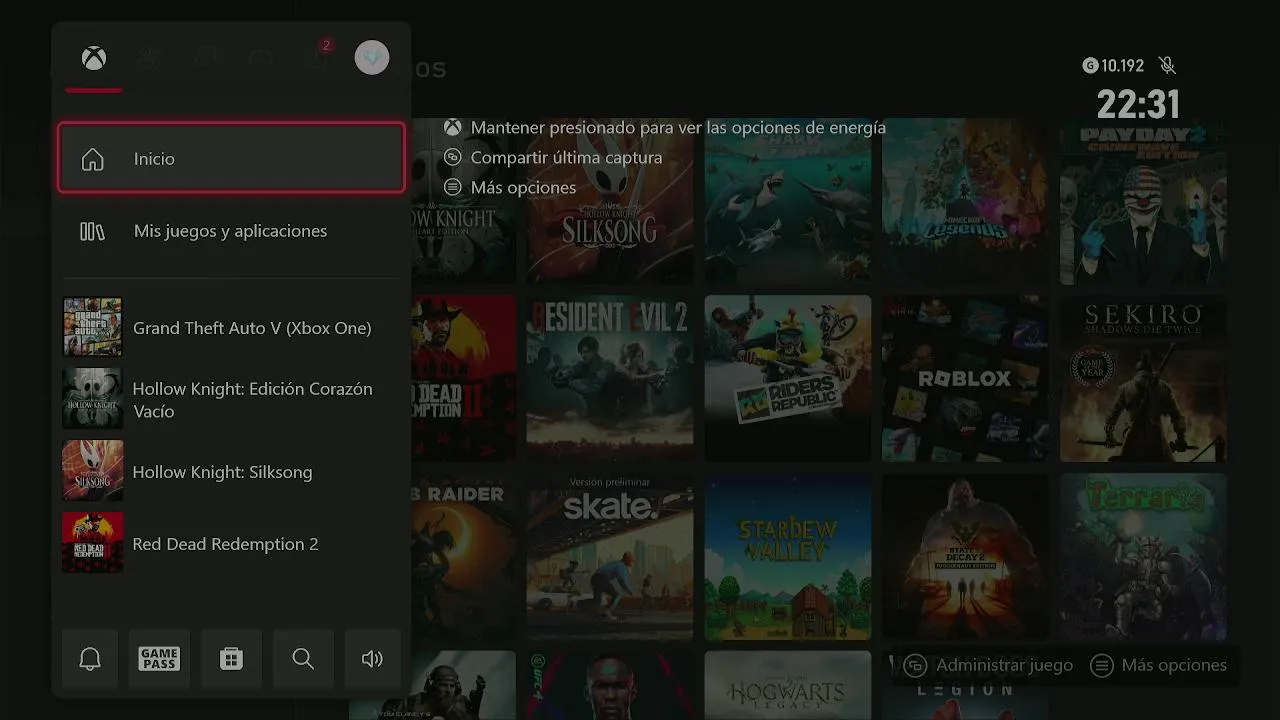
Task: Click the Grand Theft Auto V cover thumbnail
Action: 93,327
